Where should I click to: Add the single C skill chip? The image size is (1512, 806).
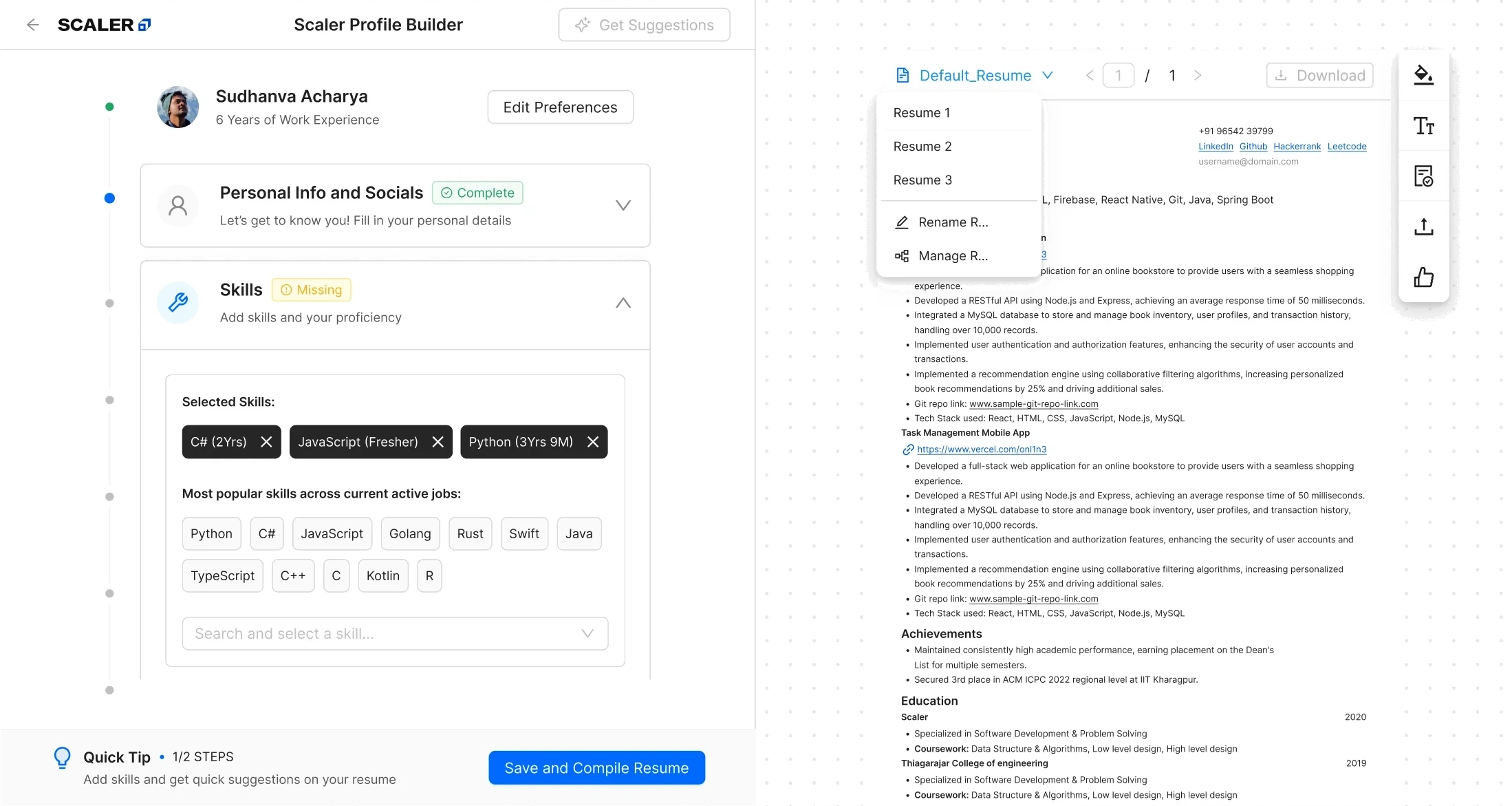click(x=336, y=575)
